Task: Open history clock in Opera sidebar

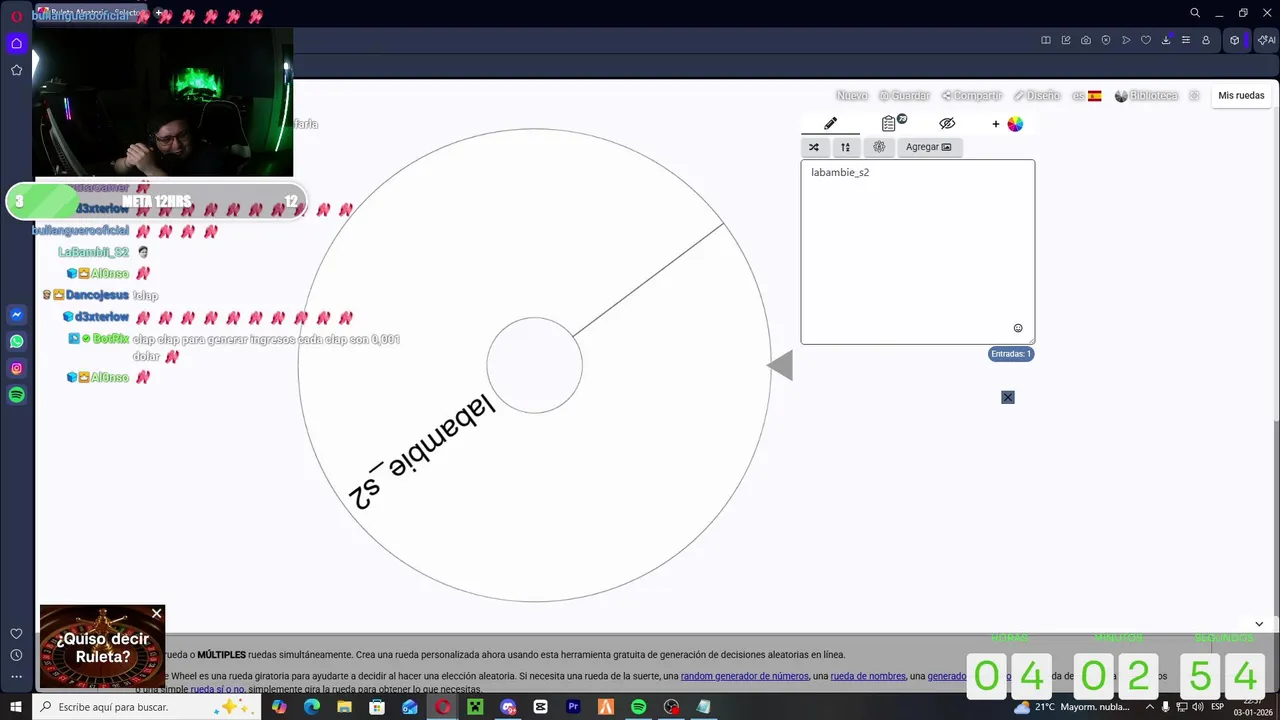Action: [x=16, y=655]
